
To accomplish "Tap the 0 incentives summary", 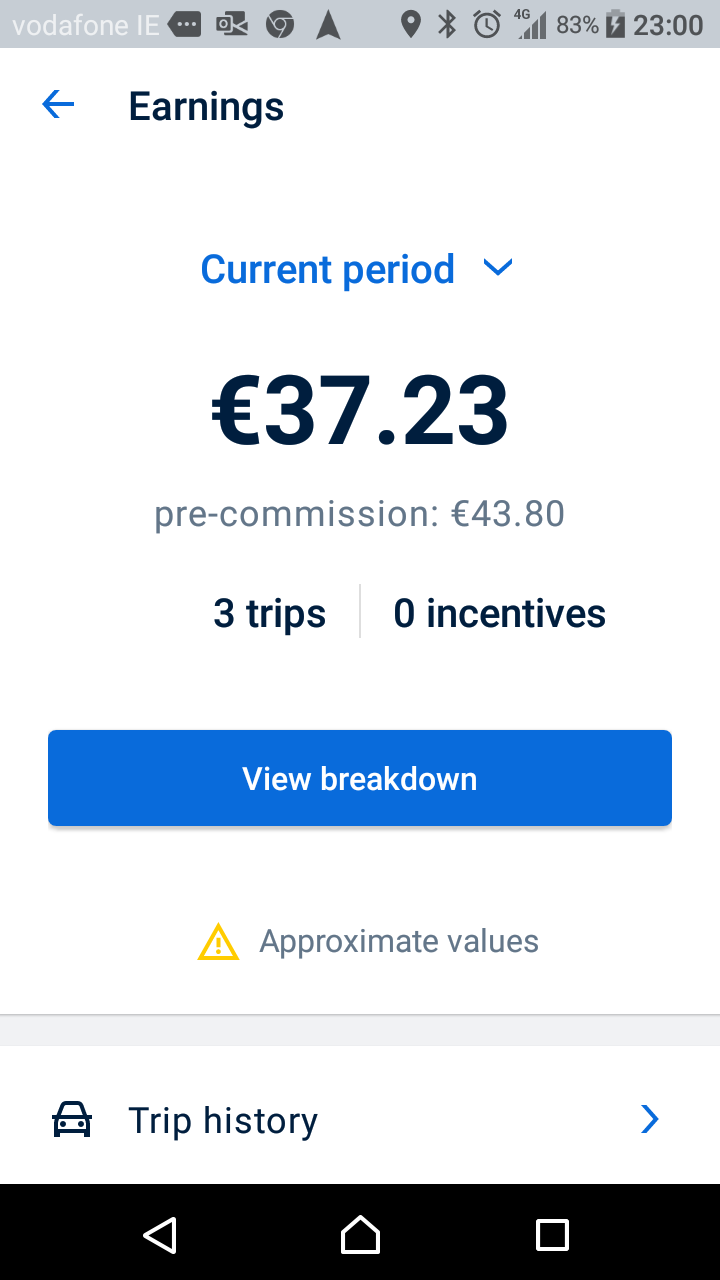I will click(499, 613).
